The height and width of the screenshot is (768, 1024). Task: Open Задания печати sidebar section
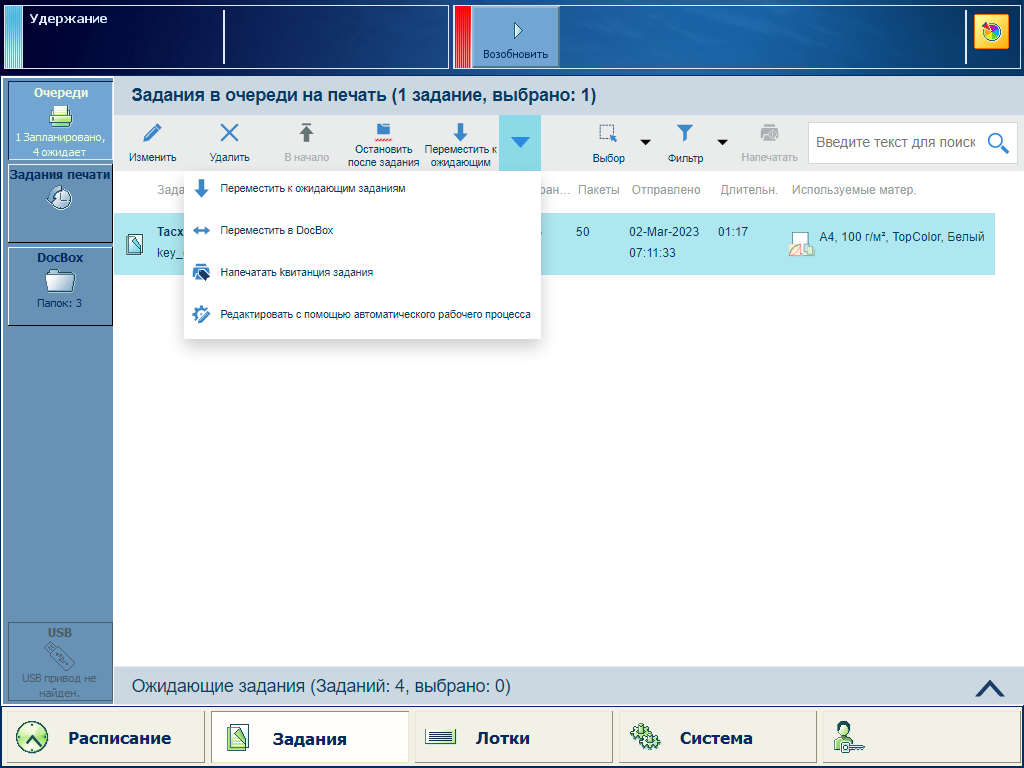coord(60,203)
